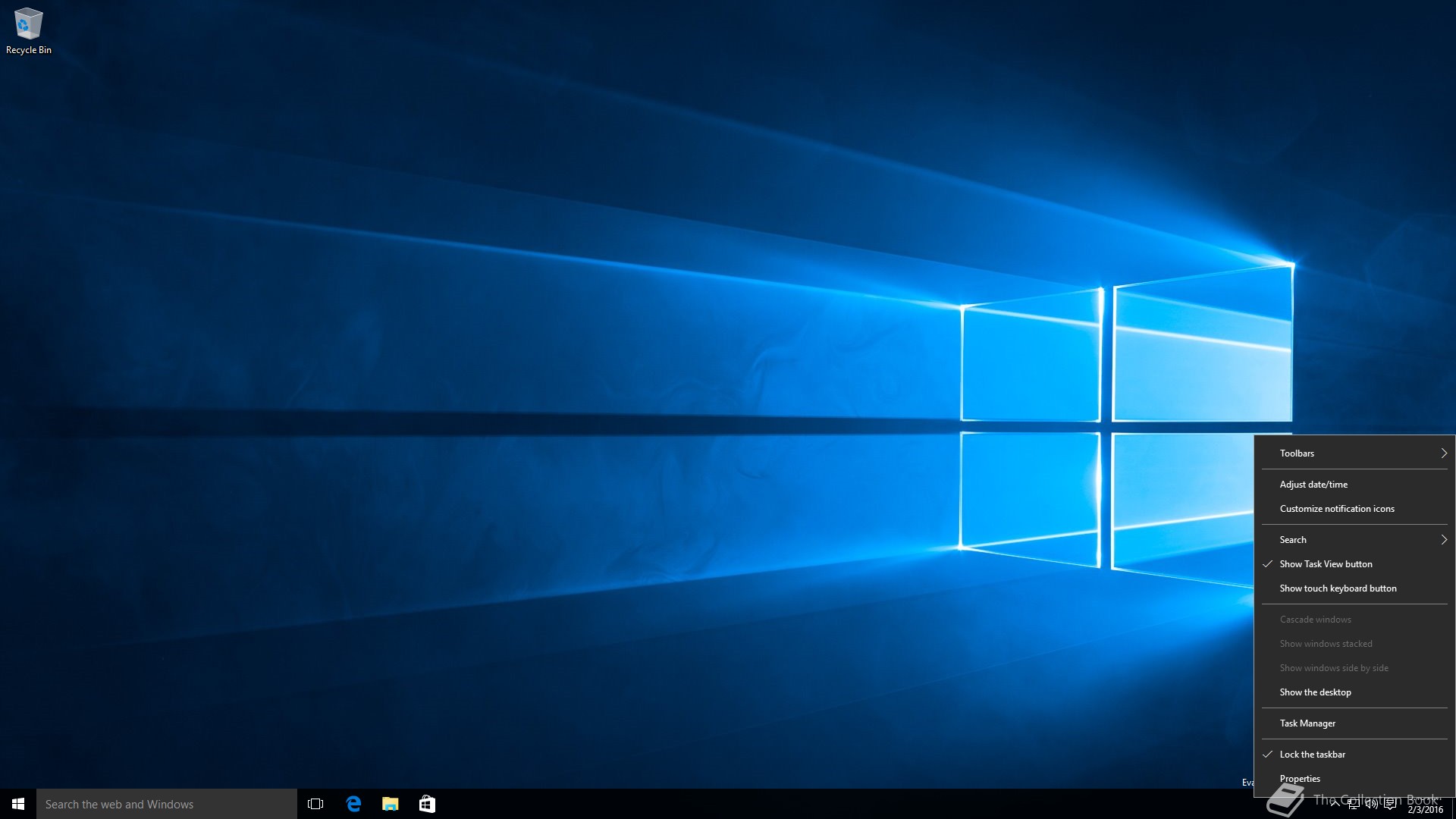Image resolution: width=1456 pixels, height=819 pixels.
Task: Open the Windows Store app
Action: coord(427,804)
